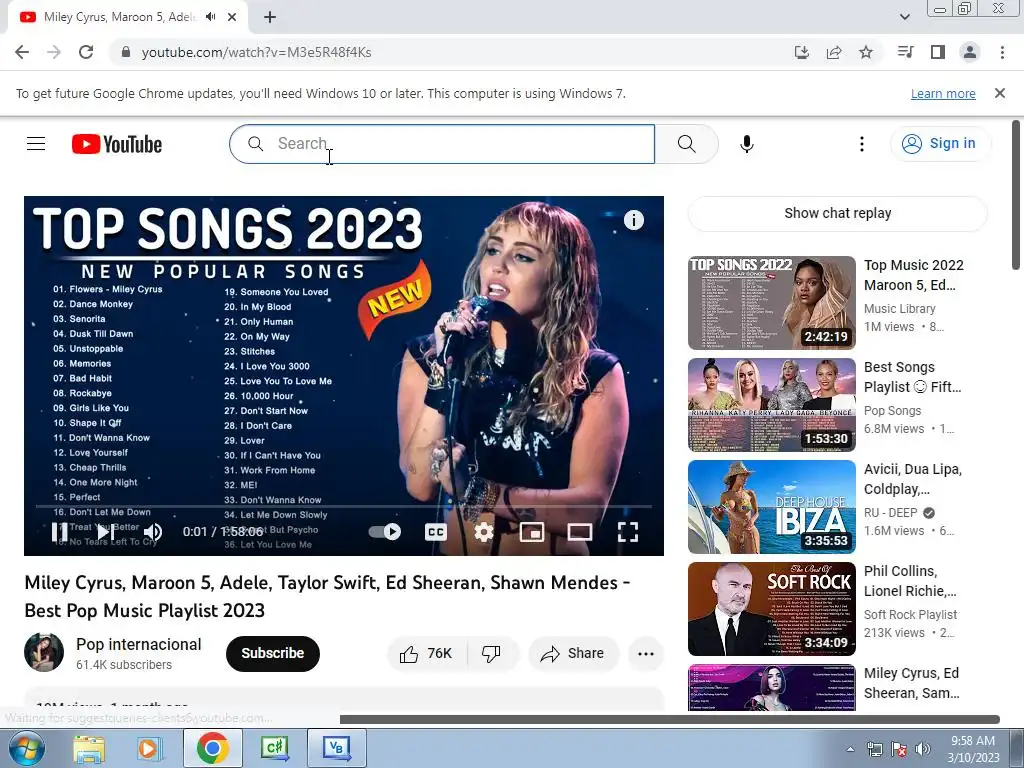Screen dimensions: 1024x768
Task: Reload the YouTube page
Action: [86, 52]
